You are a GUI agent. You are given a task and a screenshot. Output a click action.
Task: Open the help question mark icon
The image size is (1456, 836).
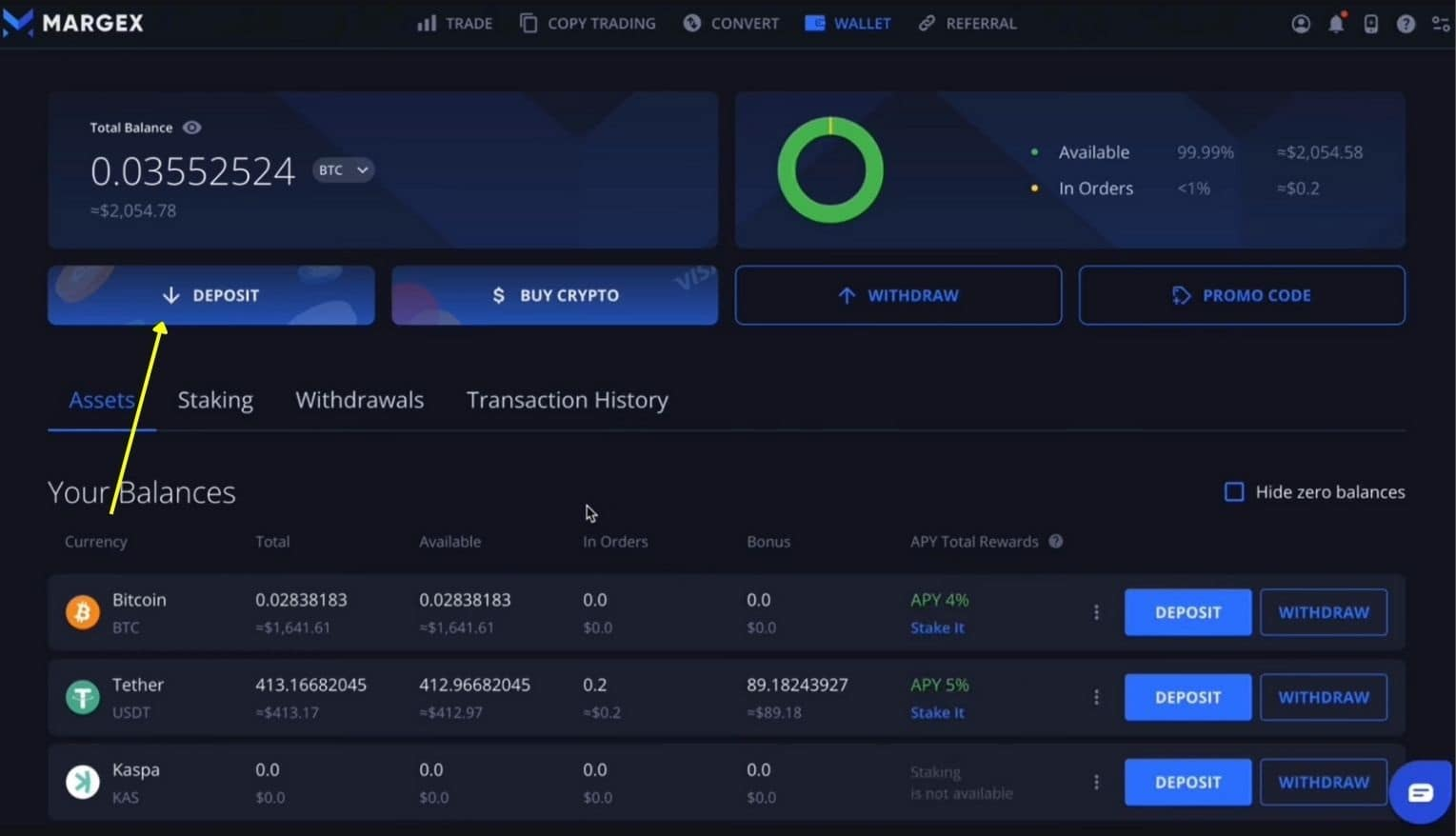(x=1406, y=24)
